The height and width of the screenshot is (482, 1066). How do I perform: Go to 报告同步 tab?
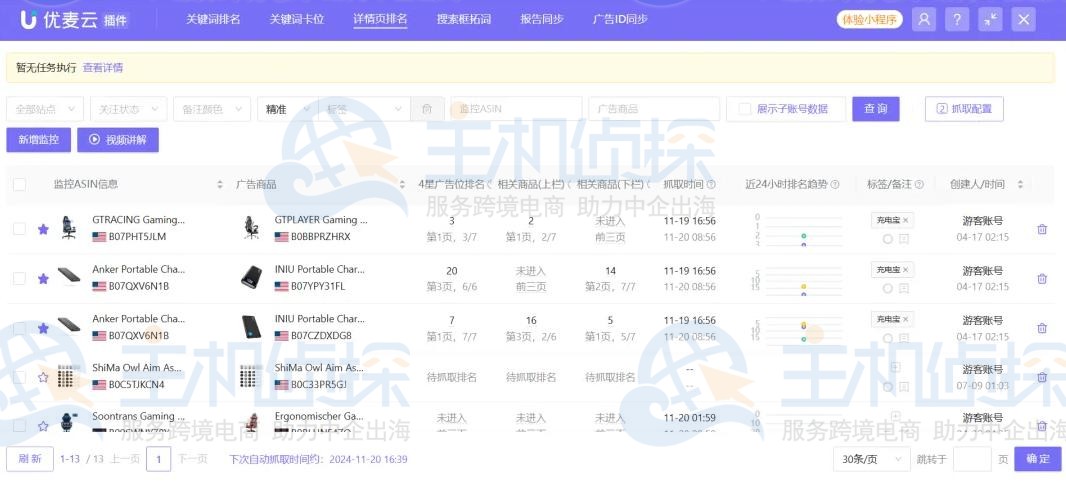pyautogui.click(x=542, y=19)
